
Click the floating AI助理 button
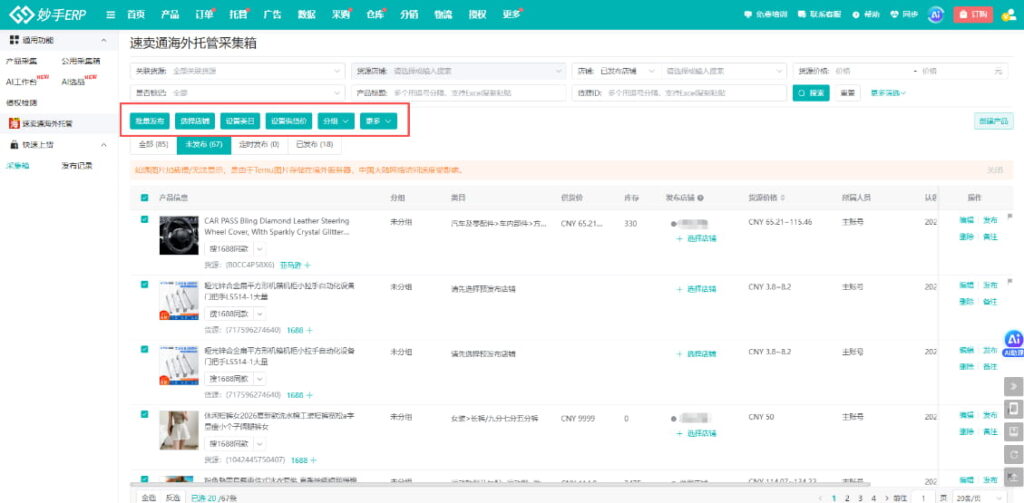coord(1014,344)
